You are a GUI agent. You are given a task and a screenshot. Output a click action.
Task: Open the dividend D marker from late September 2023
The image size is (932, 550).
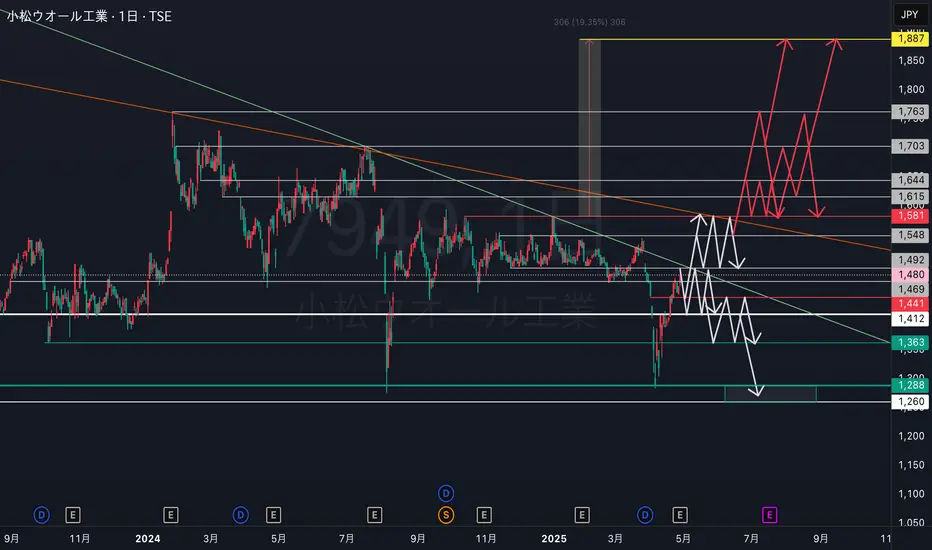(x=42, y=515)
